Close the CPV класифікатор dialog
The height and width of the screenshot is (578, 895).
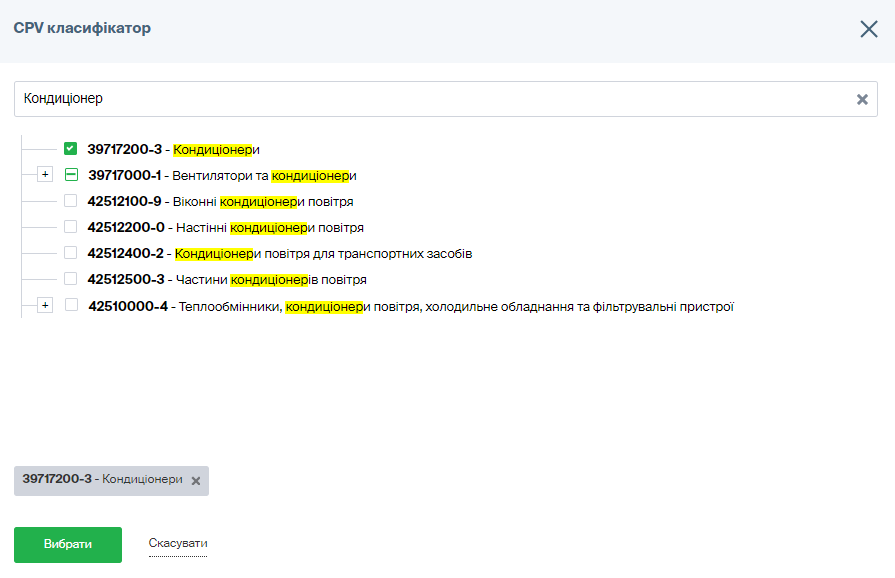coord(868,29)
